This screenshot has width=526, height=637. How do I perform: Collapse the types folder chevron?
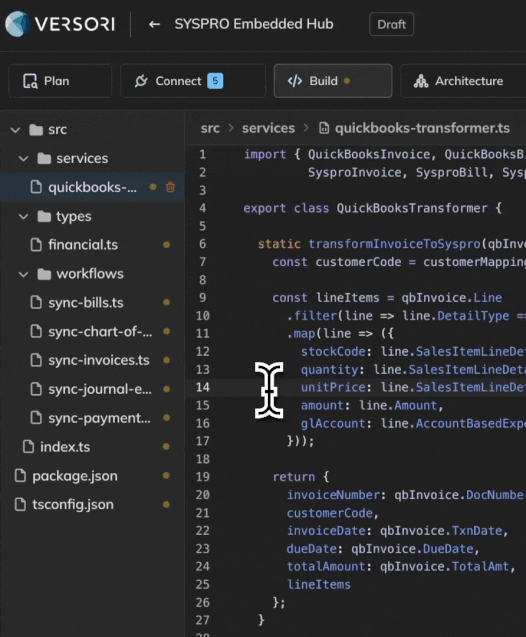click(x=24, y=216)
